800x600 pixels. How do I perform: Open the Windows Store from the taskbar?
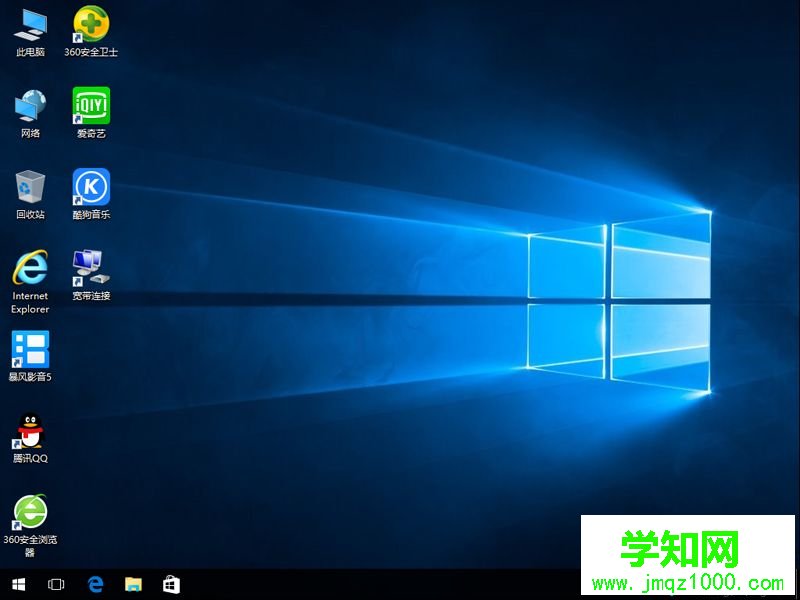[171, 583]
